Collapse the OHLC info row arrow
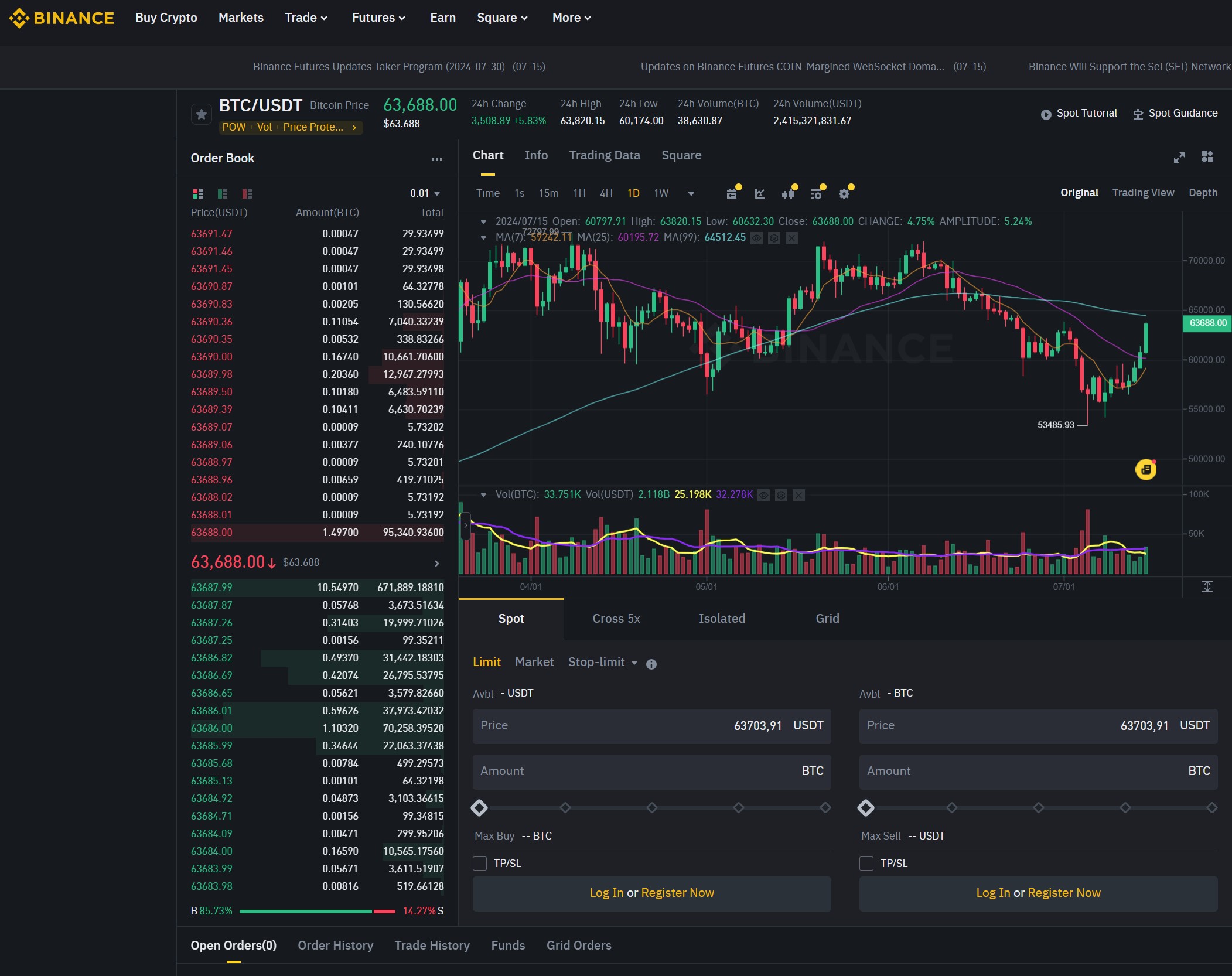The width and height of the screenshot is (1232, 976). [483, 222]
